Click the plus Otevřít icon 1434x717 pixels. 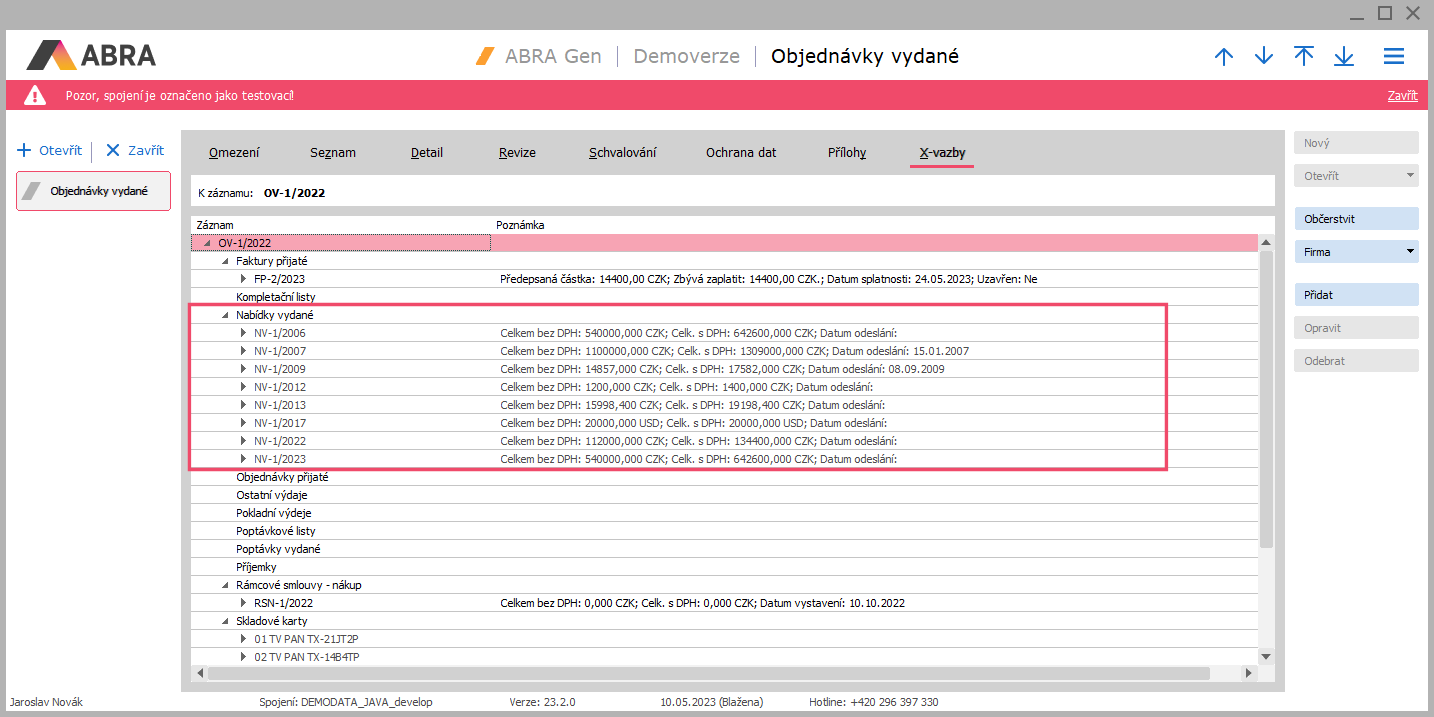[x=25, y=151]
